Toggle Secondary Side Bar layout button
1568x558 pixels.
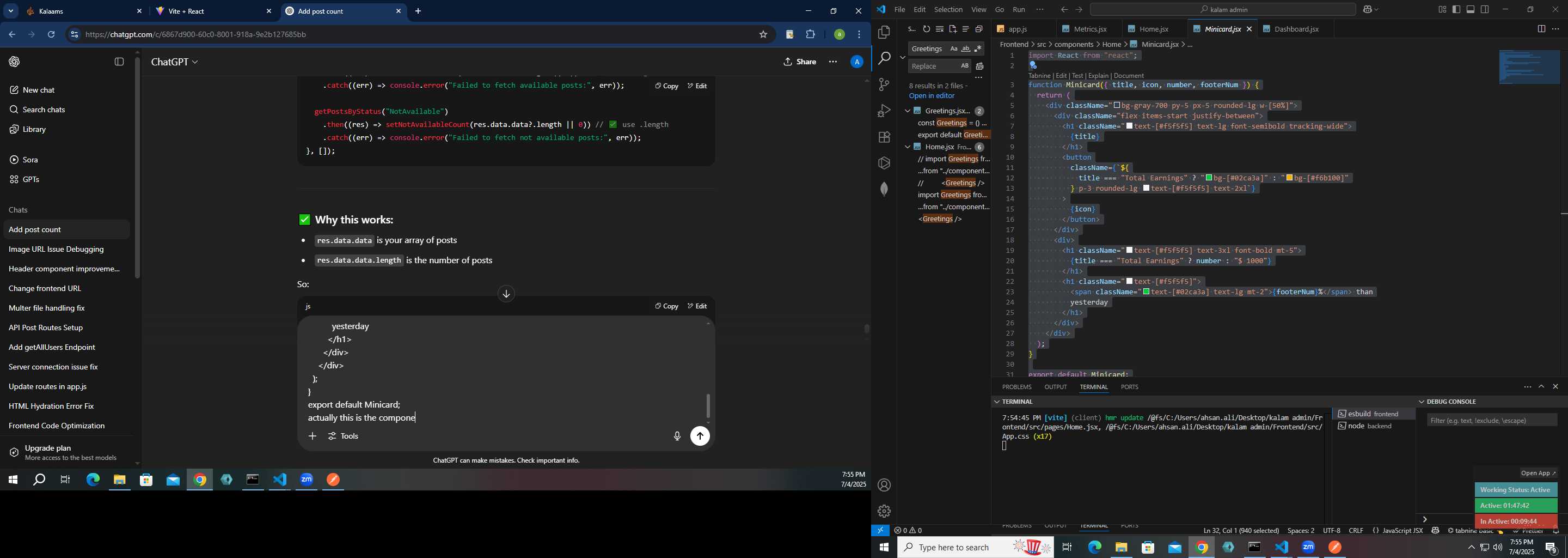(x=1485, y=9)
